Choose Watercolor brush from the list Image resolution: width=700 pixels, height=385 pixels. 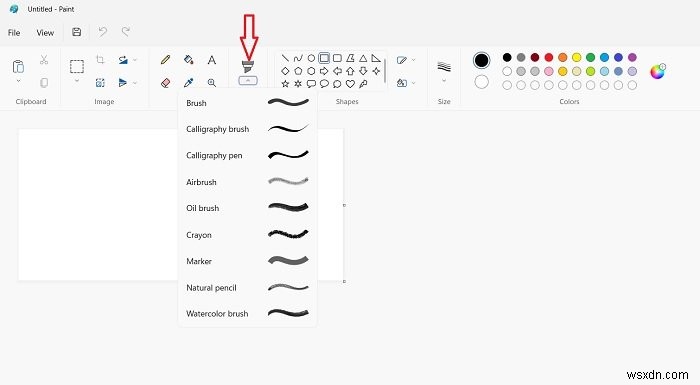click(x=248, y=314)
